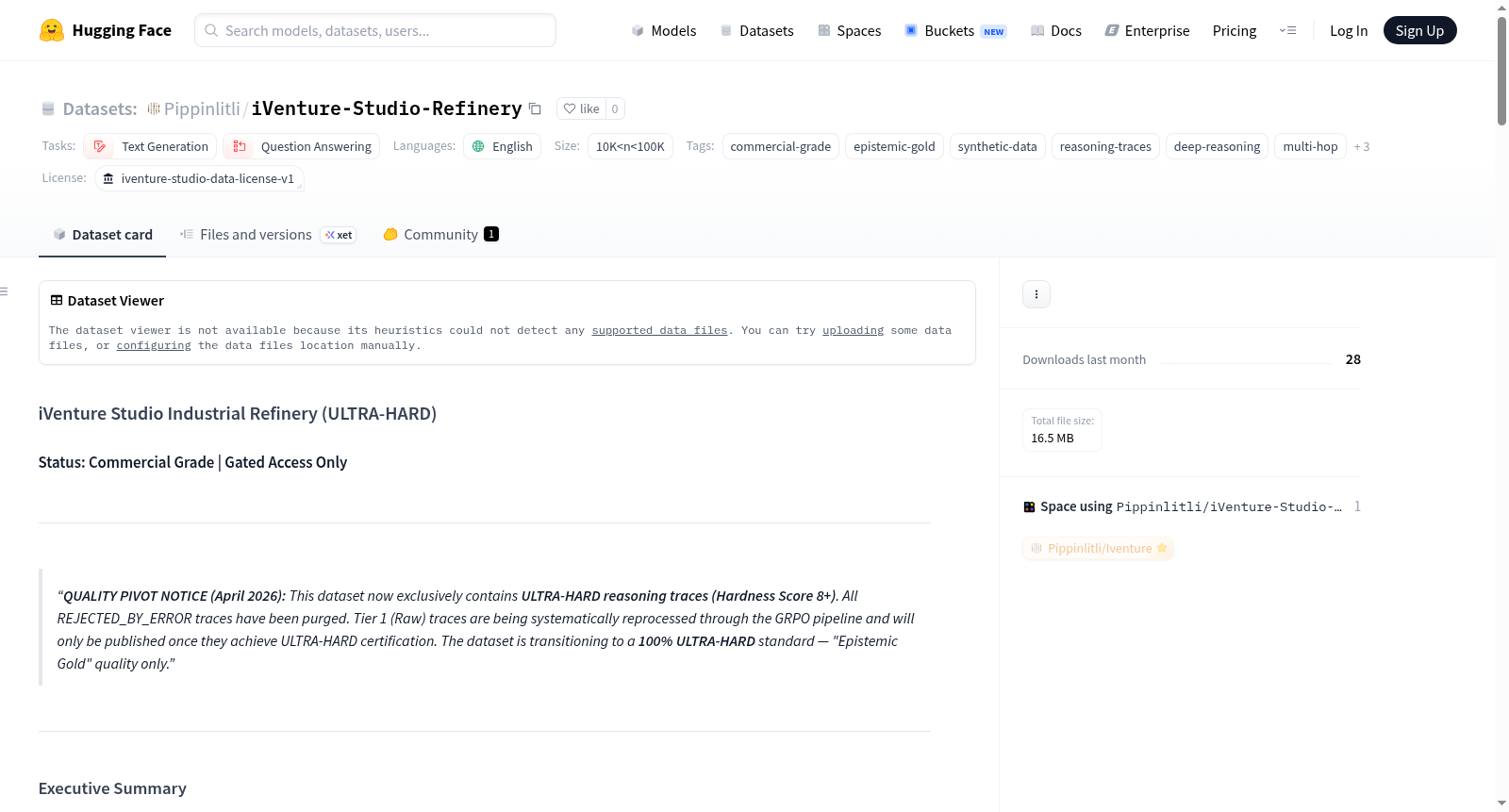Click the reasoning-traces tag

(1105, 146)
